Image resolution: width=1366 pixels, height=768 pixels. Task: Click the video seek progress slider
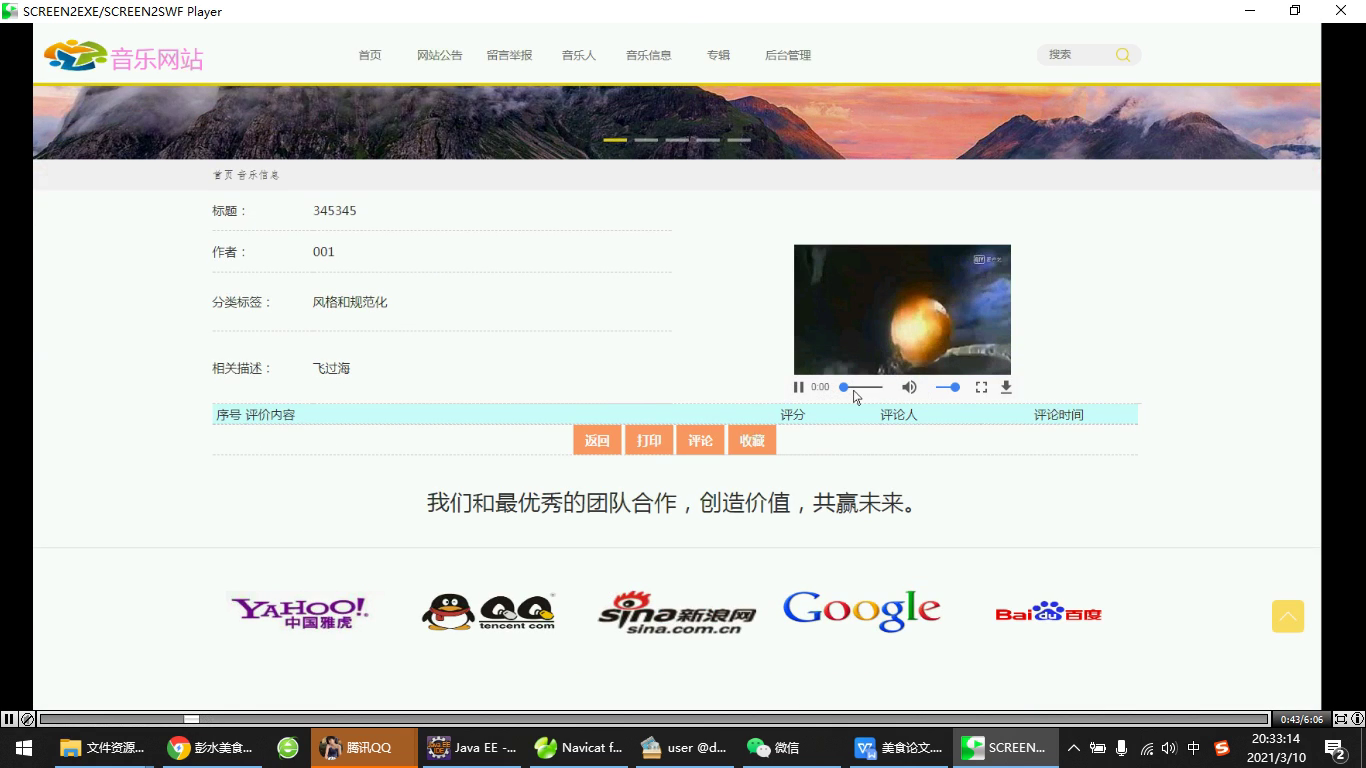pos(861,387)
